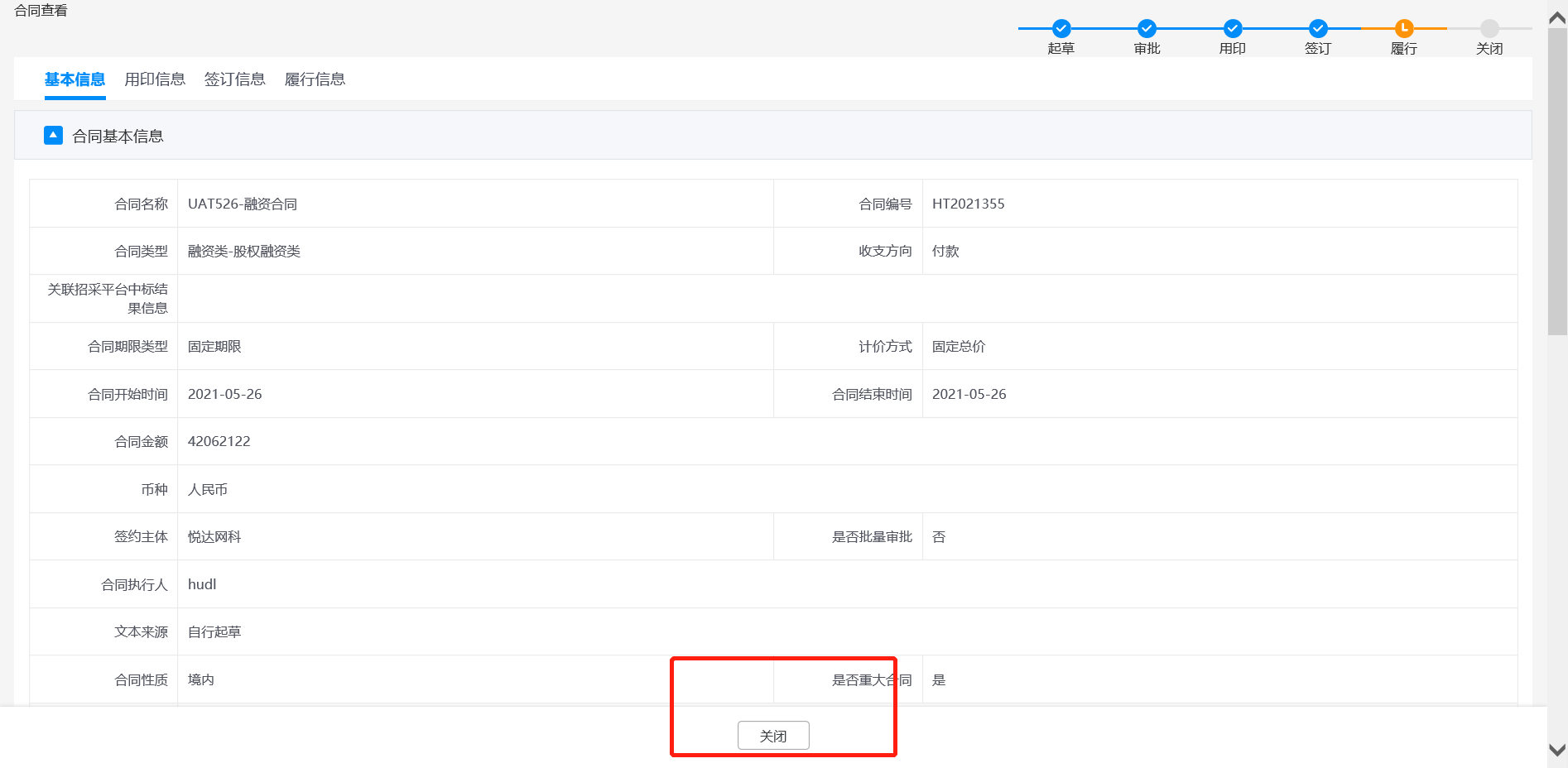Click the 合同查看 page title
This screenshot has width=1568, height=768.
point(41,11)
